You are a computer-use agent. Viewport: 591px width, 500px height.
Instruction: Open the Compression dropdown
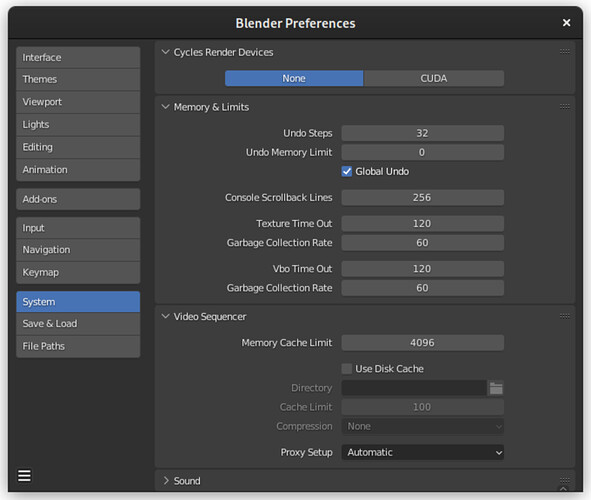click(423, 426)
